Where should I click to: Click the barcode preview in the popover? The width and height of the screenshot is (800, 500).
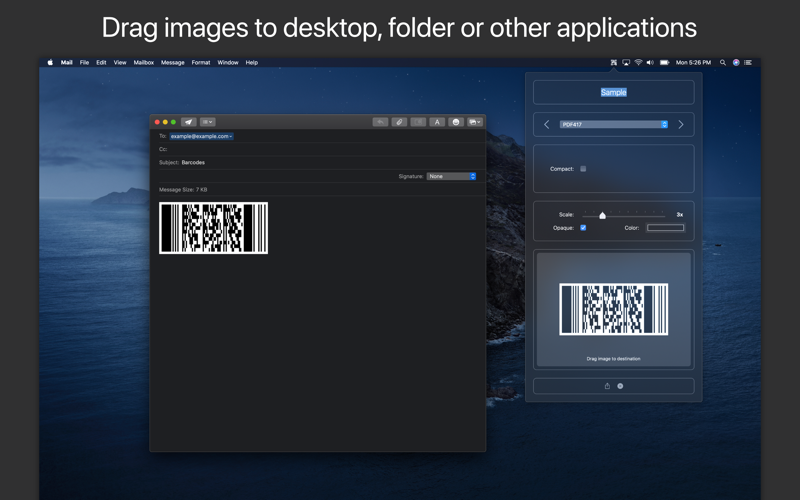(614, 309)
